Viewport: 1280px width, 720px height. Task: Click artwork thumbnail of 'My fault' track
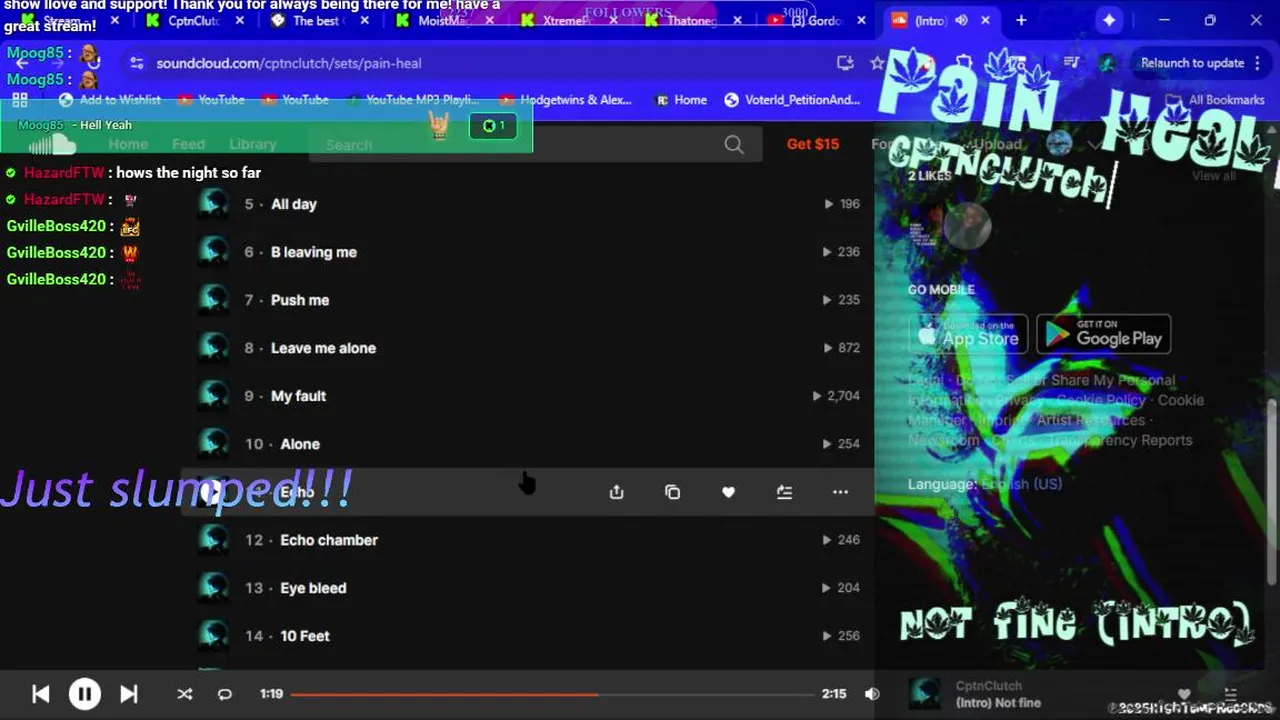coord(212,396)
